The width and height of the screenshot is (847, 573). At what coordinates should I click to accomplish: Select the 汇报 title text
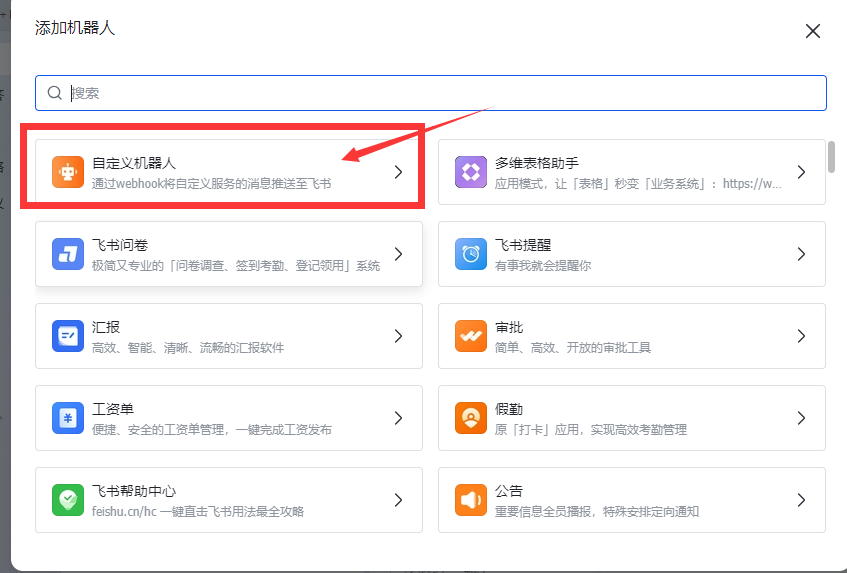point(106,327)
